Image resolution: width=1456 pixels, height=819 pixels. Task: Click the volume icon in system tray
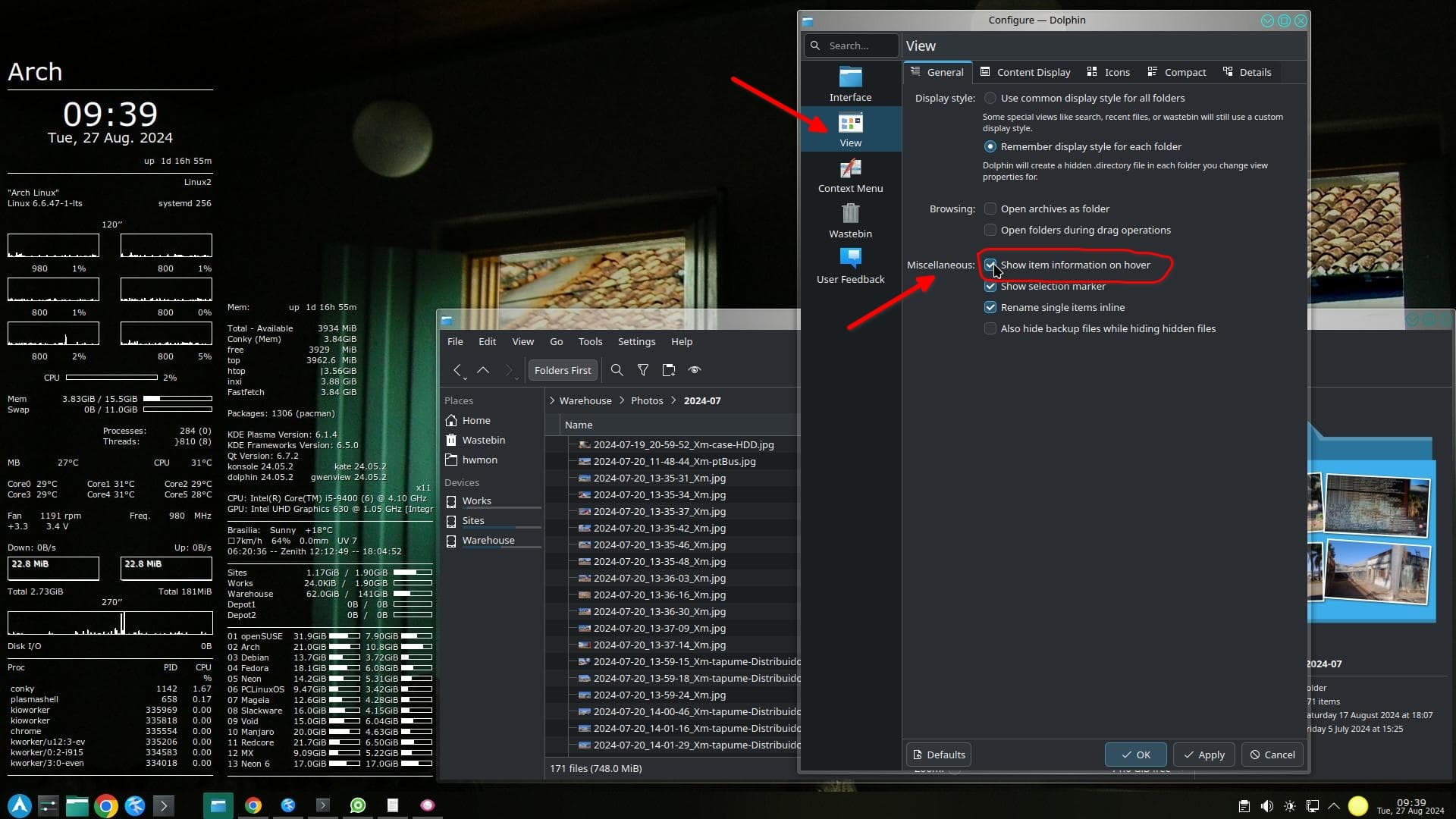tap(1266, 806)
